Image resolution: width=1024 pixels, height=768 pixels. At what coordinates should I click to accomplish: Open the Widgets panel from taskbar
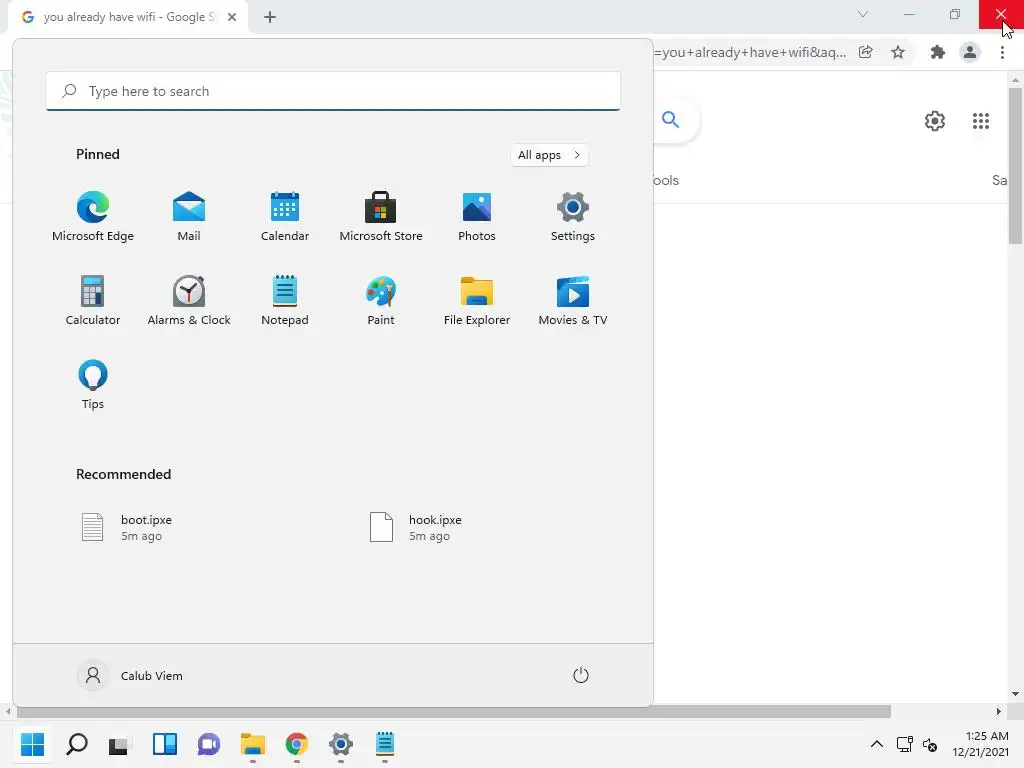tap(165, 744)
